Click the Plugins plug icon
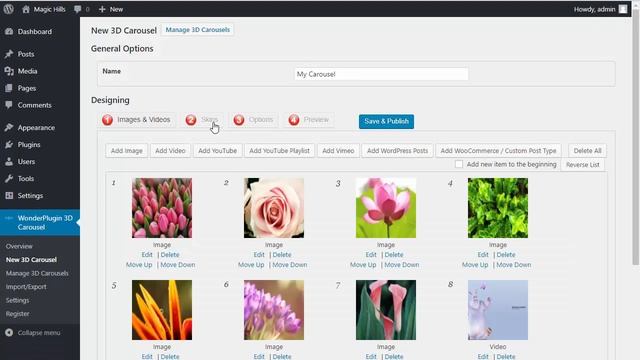 pyautogui.click(x=9, y=144)
